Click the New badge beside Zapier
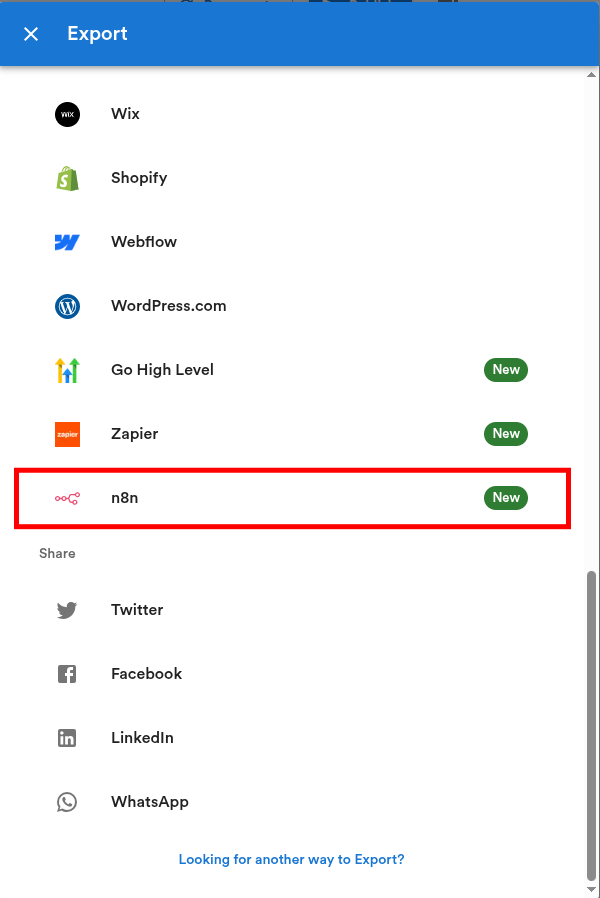 point(506,434)
